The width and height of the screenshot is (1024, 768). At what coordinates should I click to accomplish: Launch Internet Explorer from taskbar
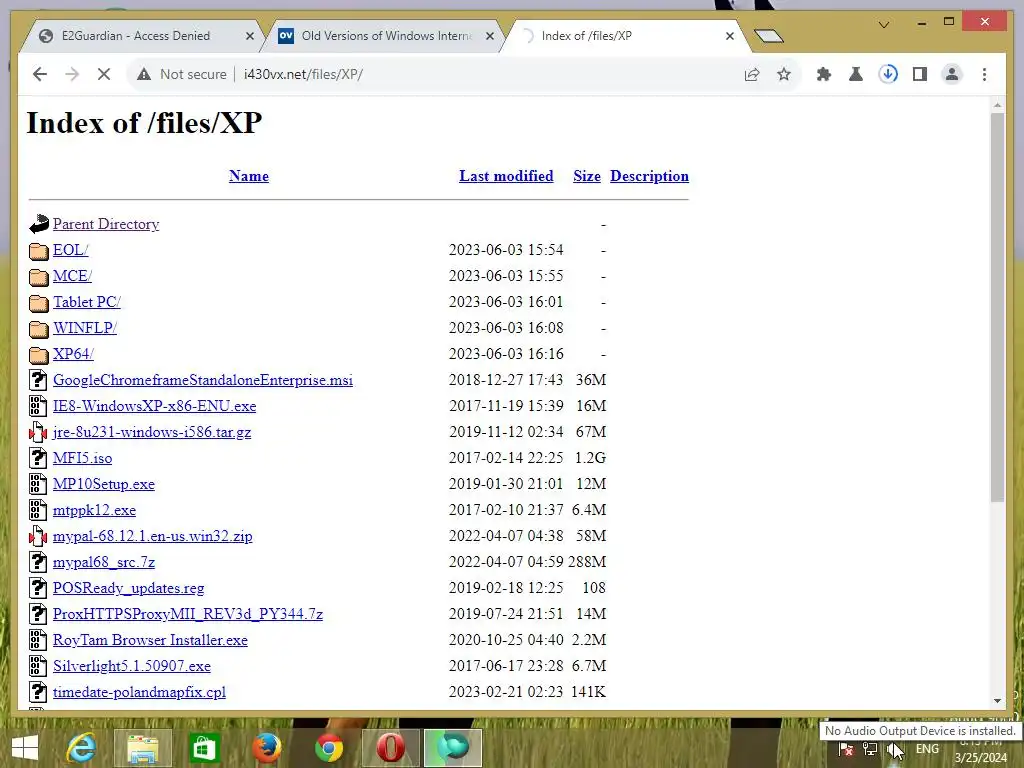tap(82, 748)
